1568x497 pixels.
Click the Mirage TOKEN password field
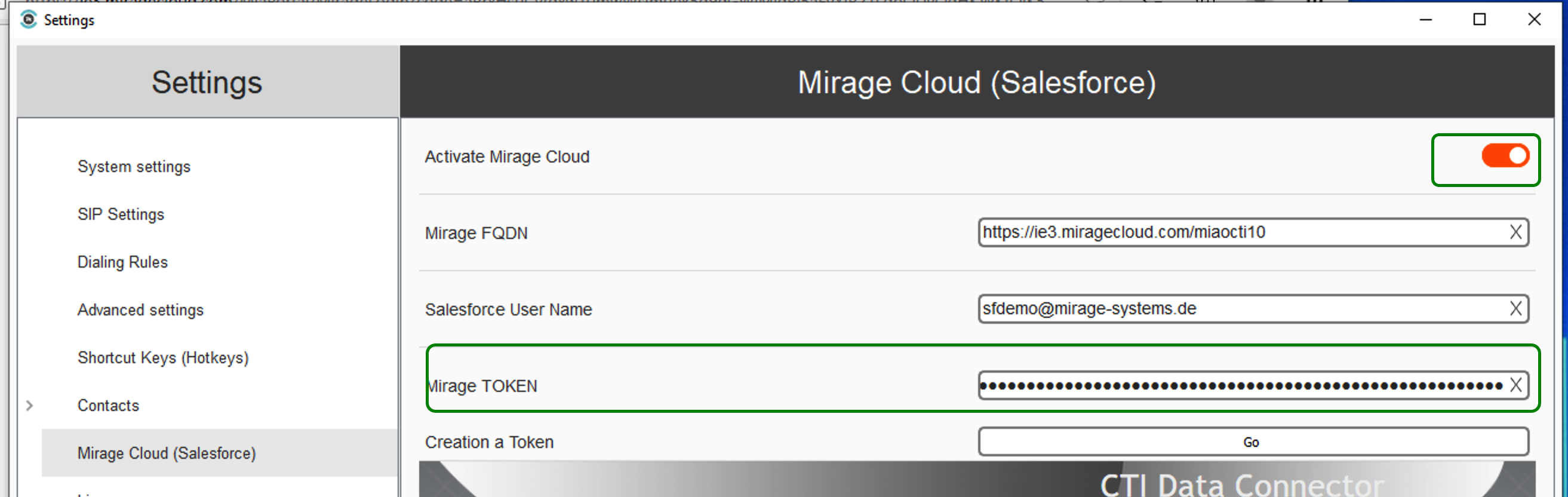coord(1253,385)
